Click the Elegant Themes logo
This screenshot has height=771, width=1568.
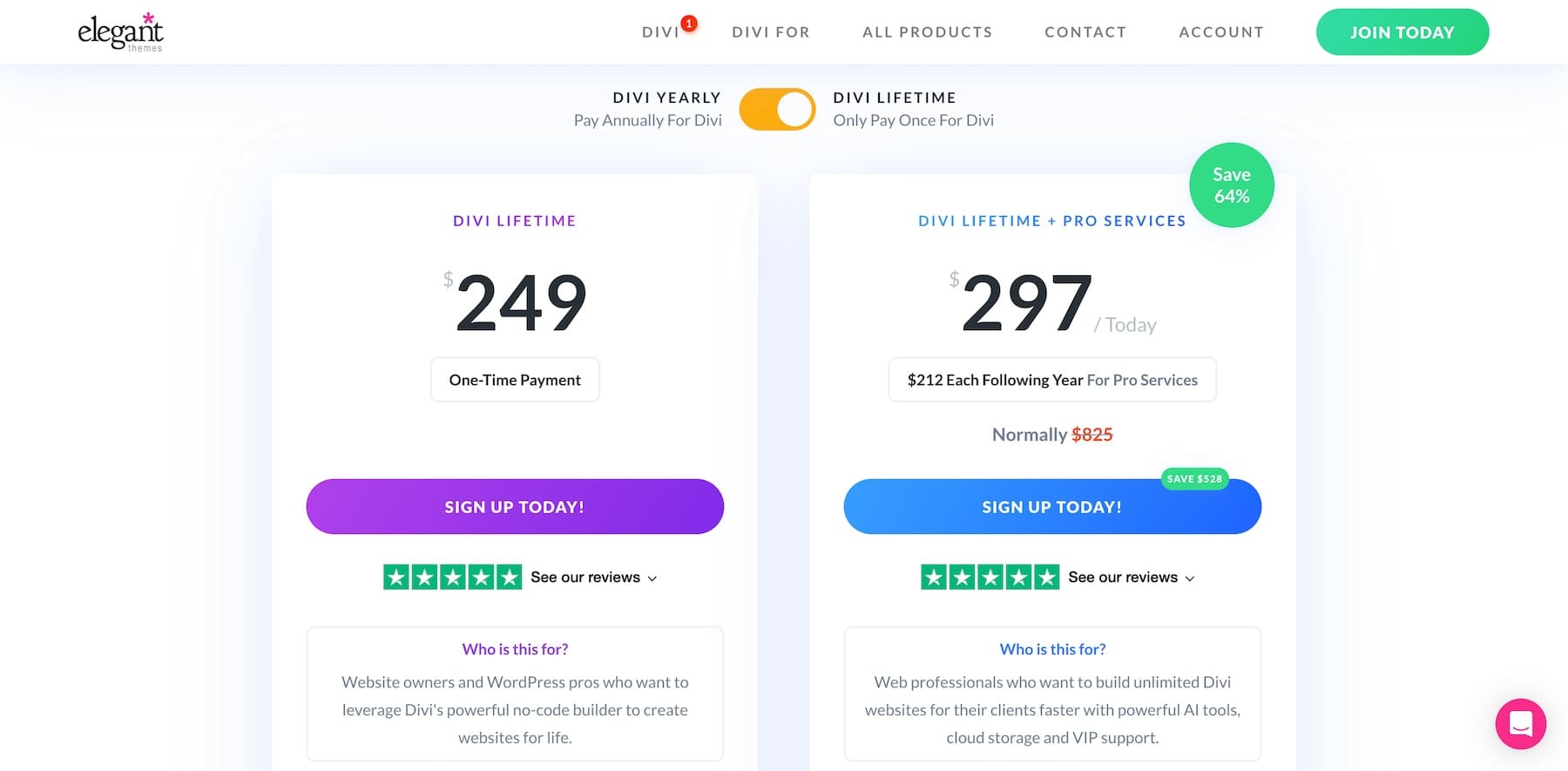[x=119, y=31]
